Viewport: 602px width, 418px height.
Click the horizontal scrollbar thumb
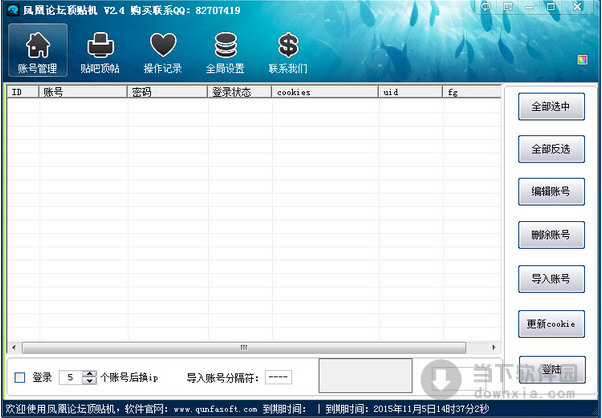click(244, 348)
